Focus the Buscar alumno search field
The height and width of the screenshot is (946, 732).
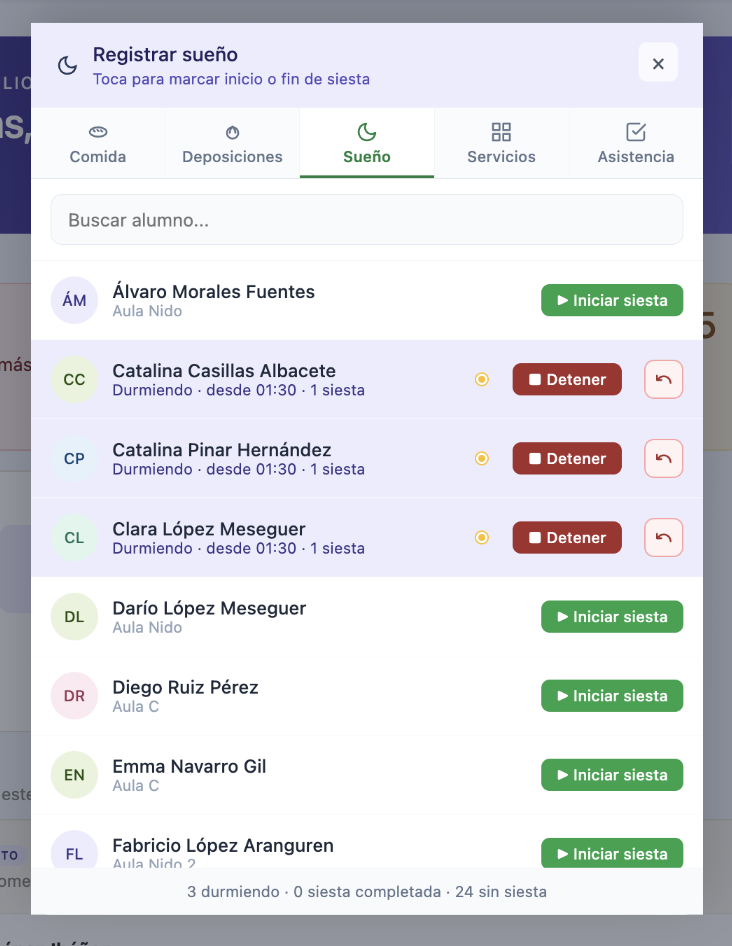367,220
